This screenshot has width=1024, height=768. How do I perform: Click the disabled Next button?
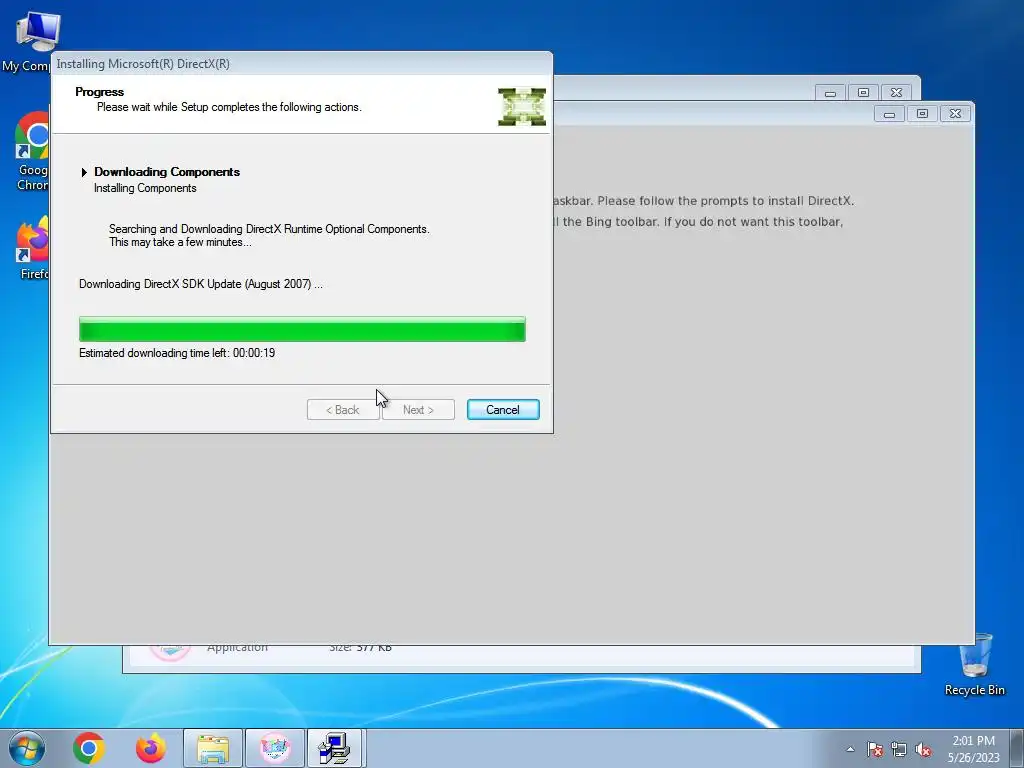click(x=418, y=409)
